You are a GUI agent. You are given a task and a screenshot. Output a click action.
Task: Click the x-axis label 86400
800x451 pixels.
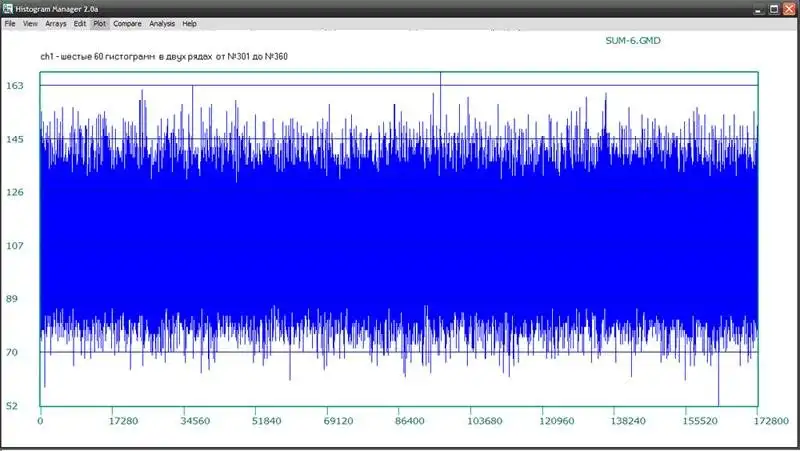pyautogui.click(x=410, y=421)
